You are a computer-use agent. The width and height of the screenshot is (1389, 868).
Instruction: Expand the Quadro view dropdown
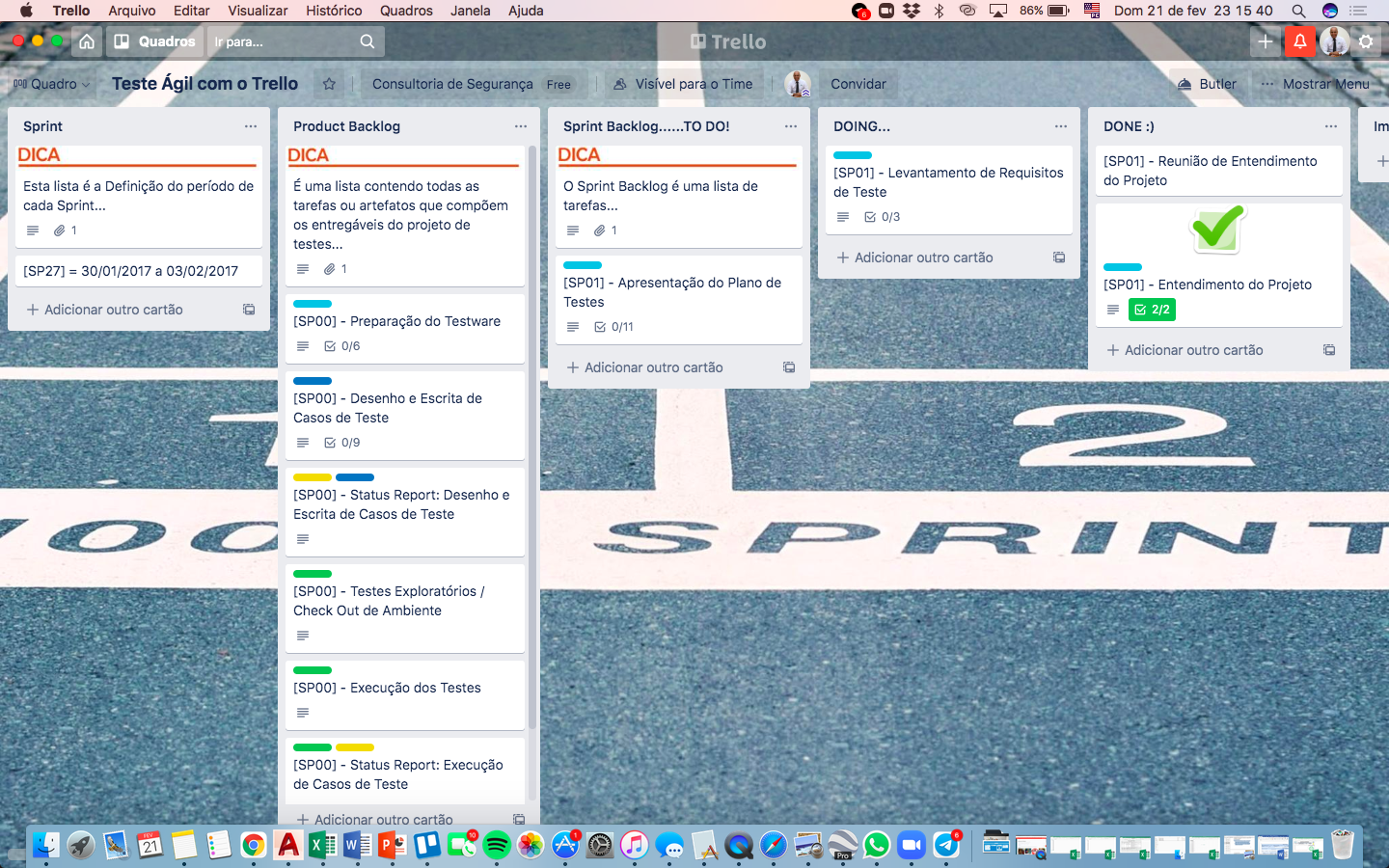52,84
